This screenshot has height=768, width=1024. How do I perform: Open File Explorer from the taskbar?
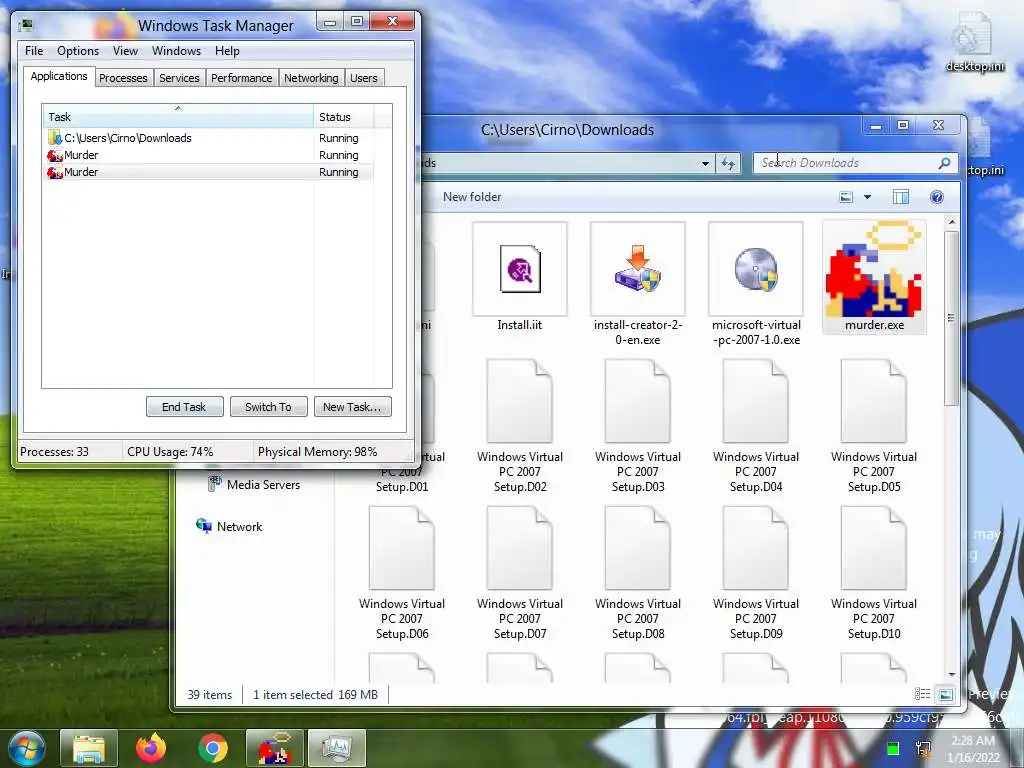pos(89,748)
